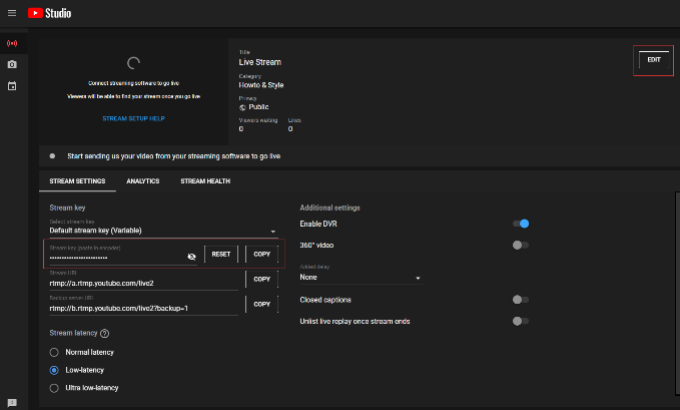Switch to the Analytics tab

coord(142,181)
